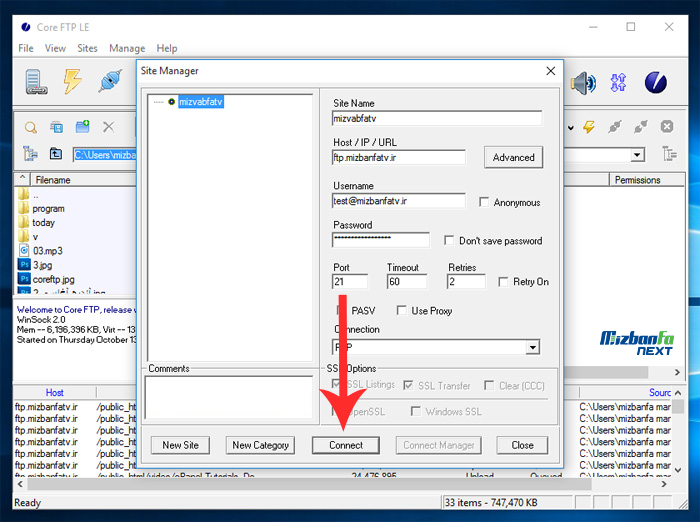Click the Host / IP / URL field

[x=399, y=158]
